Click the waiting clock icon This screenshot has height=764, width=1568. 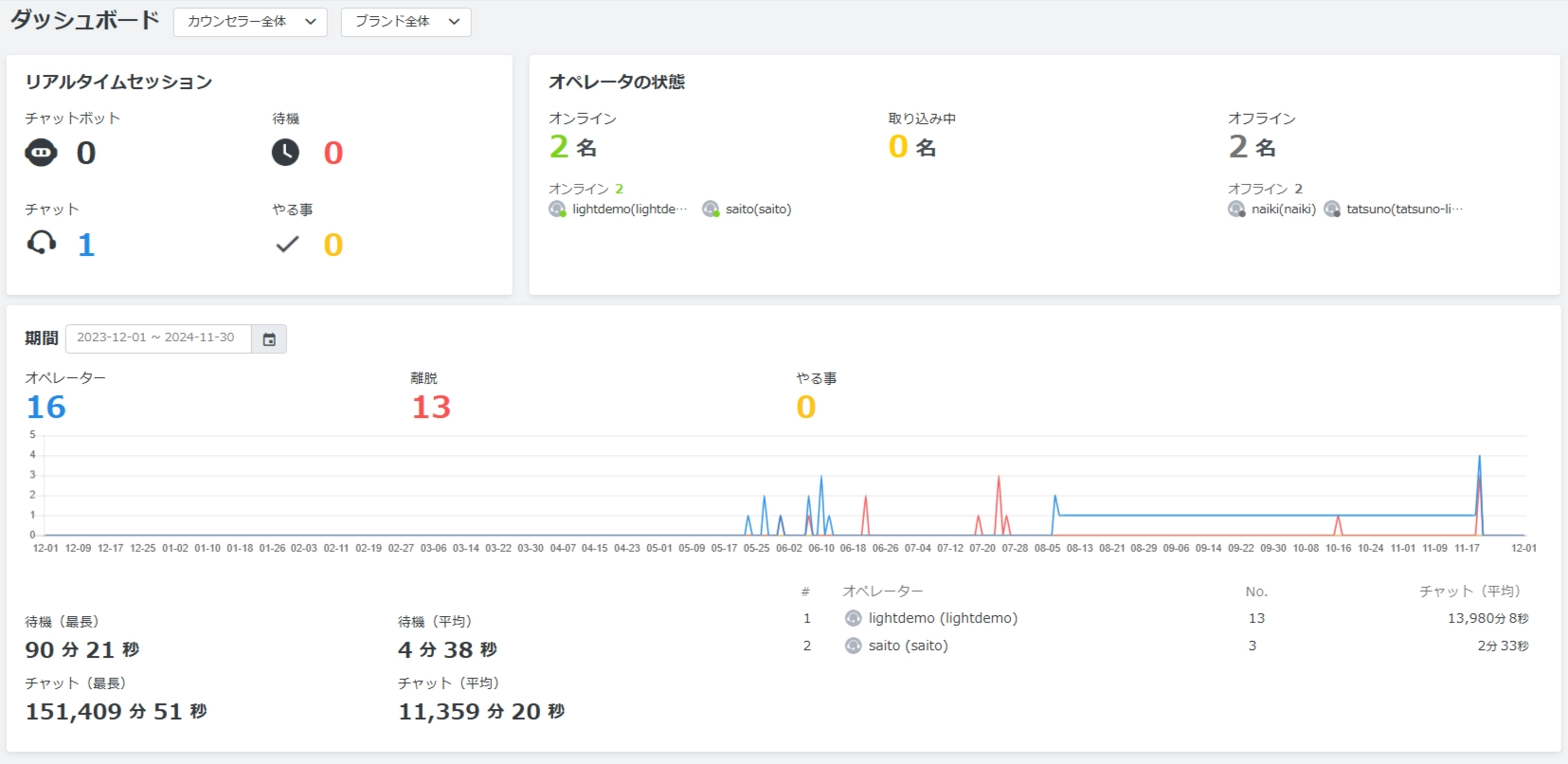(x=285, y=152)
